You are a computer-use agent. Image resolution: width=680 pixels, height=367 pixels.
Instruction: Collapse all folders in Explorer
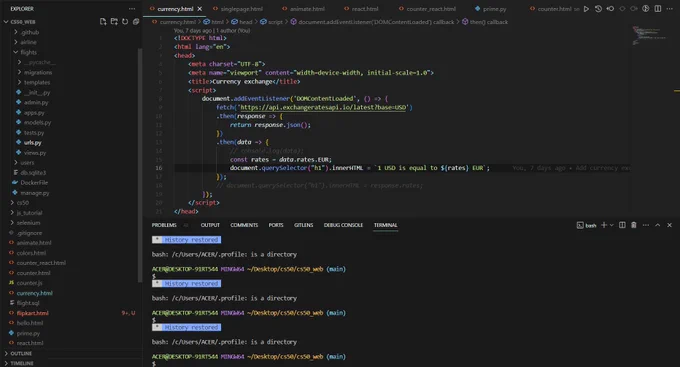coord(136,22)
